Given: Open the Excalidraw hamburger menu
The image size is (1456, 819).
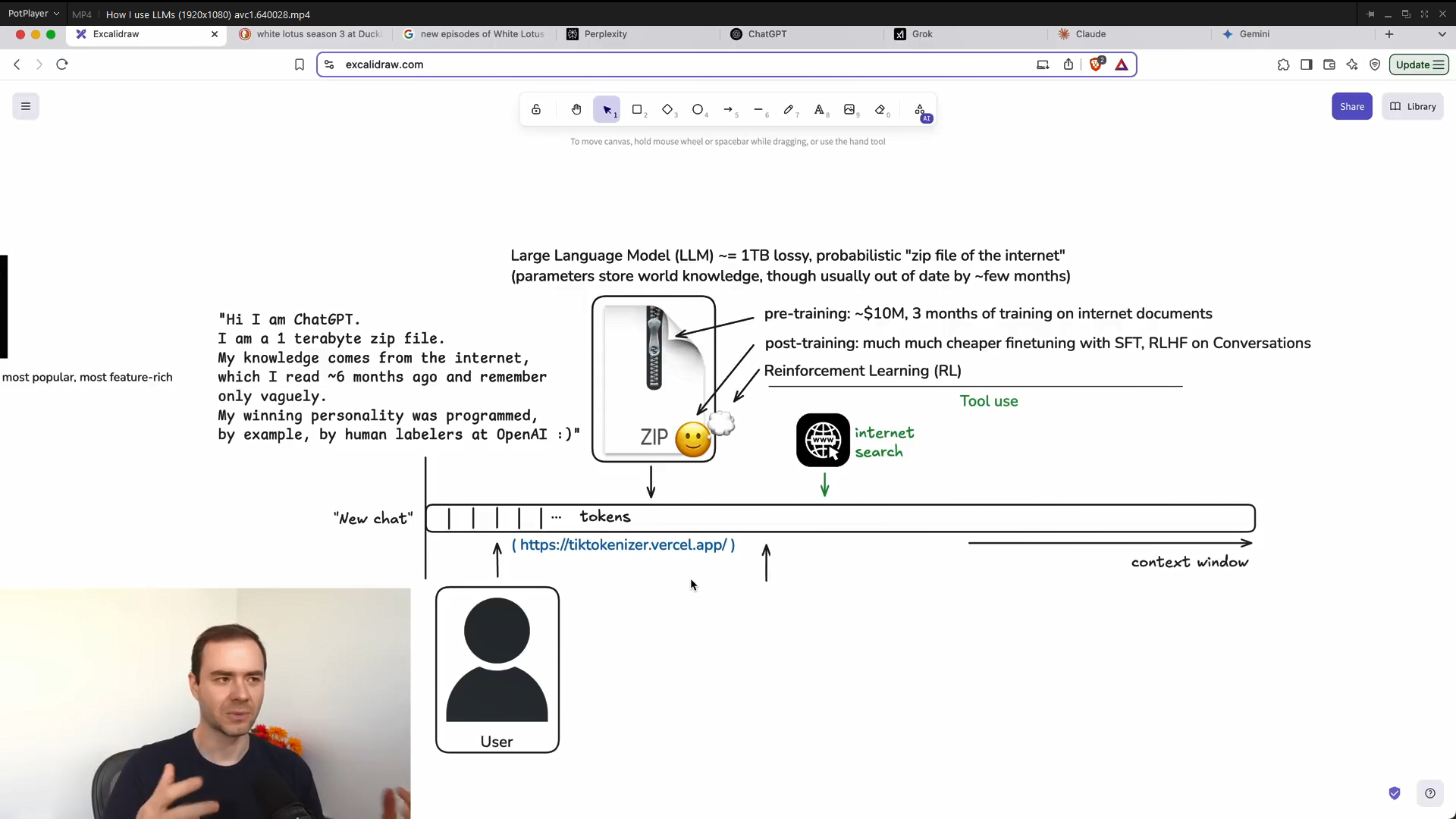Looking at the screenshot, I should point(25,106).
